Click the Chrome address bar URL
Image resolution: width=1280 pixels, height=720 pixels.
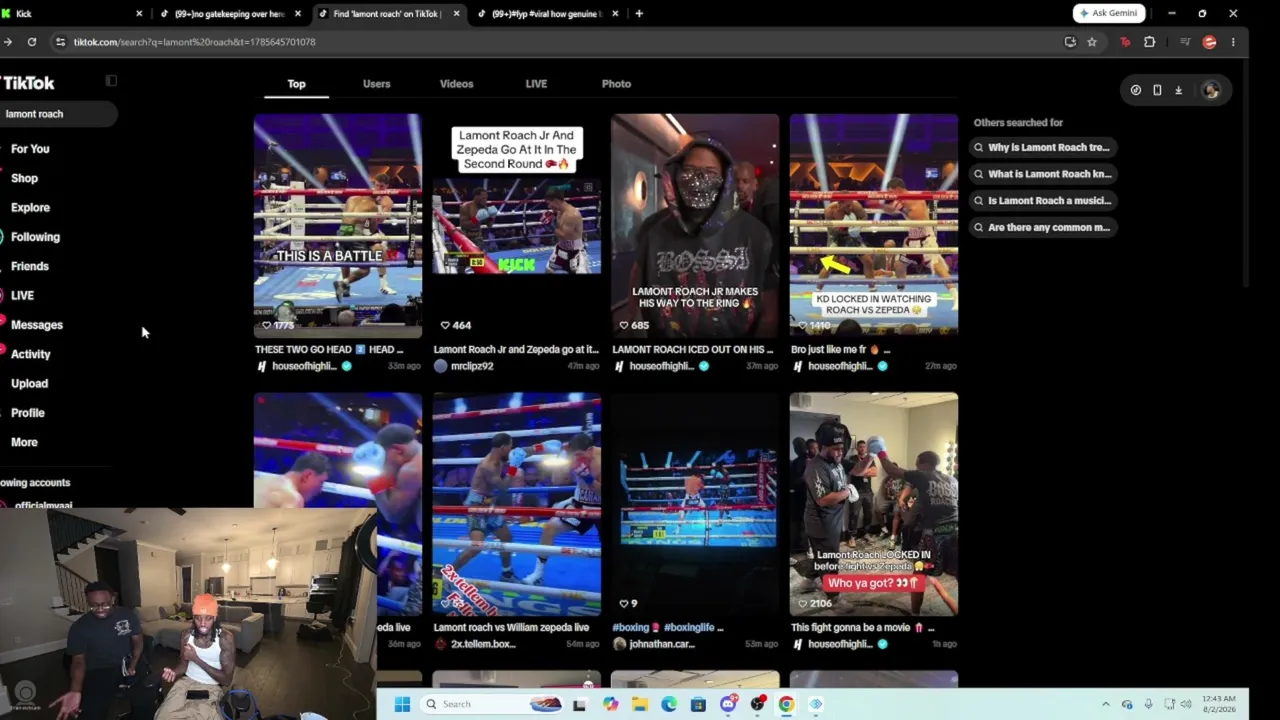(194, 42)
